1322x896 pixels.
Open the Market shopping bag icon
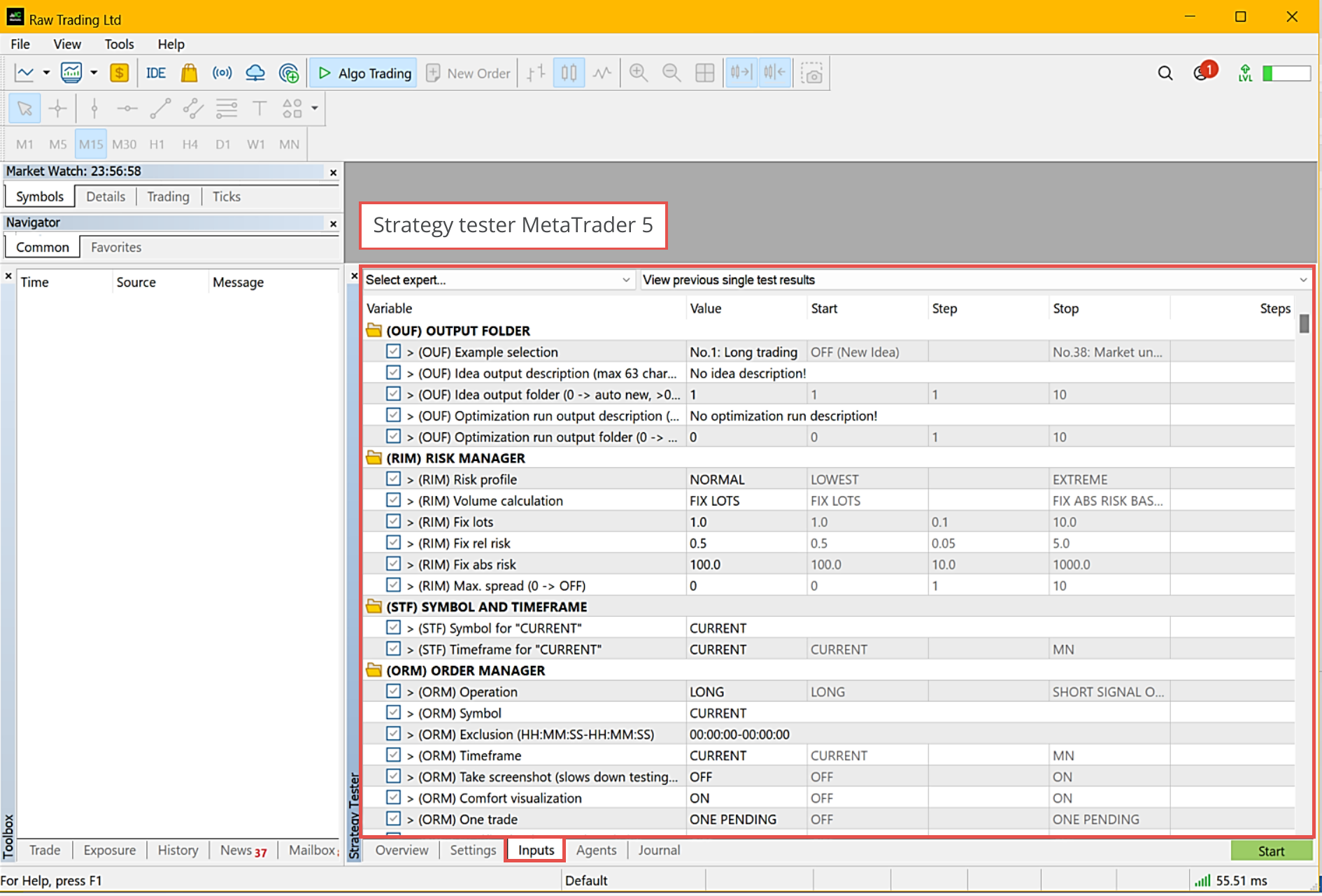[189, 73]
